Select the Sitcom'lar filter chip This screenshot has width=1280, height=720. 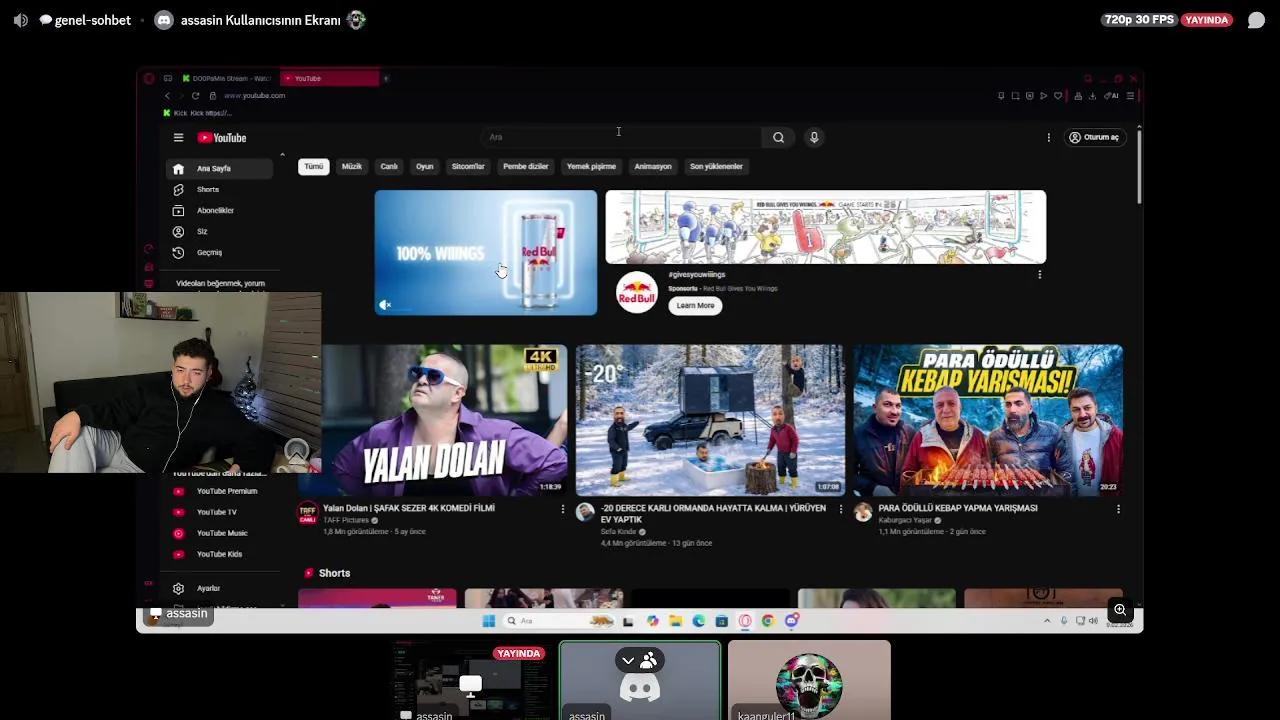[468, 166]
